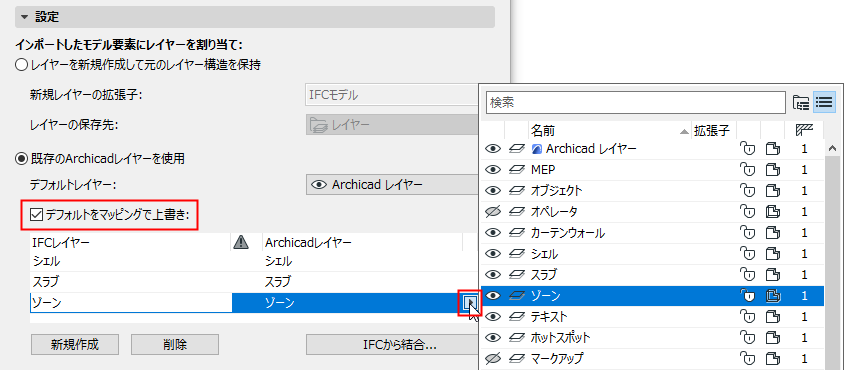Click the page icon for シェル layer
This screenshot has width=844, height=370.
pos(773,254)
